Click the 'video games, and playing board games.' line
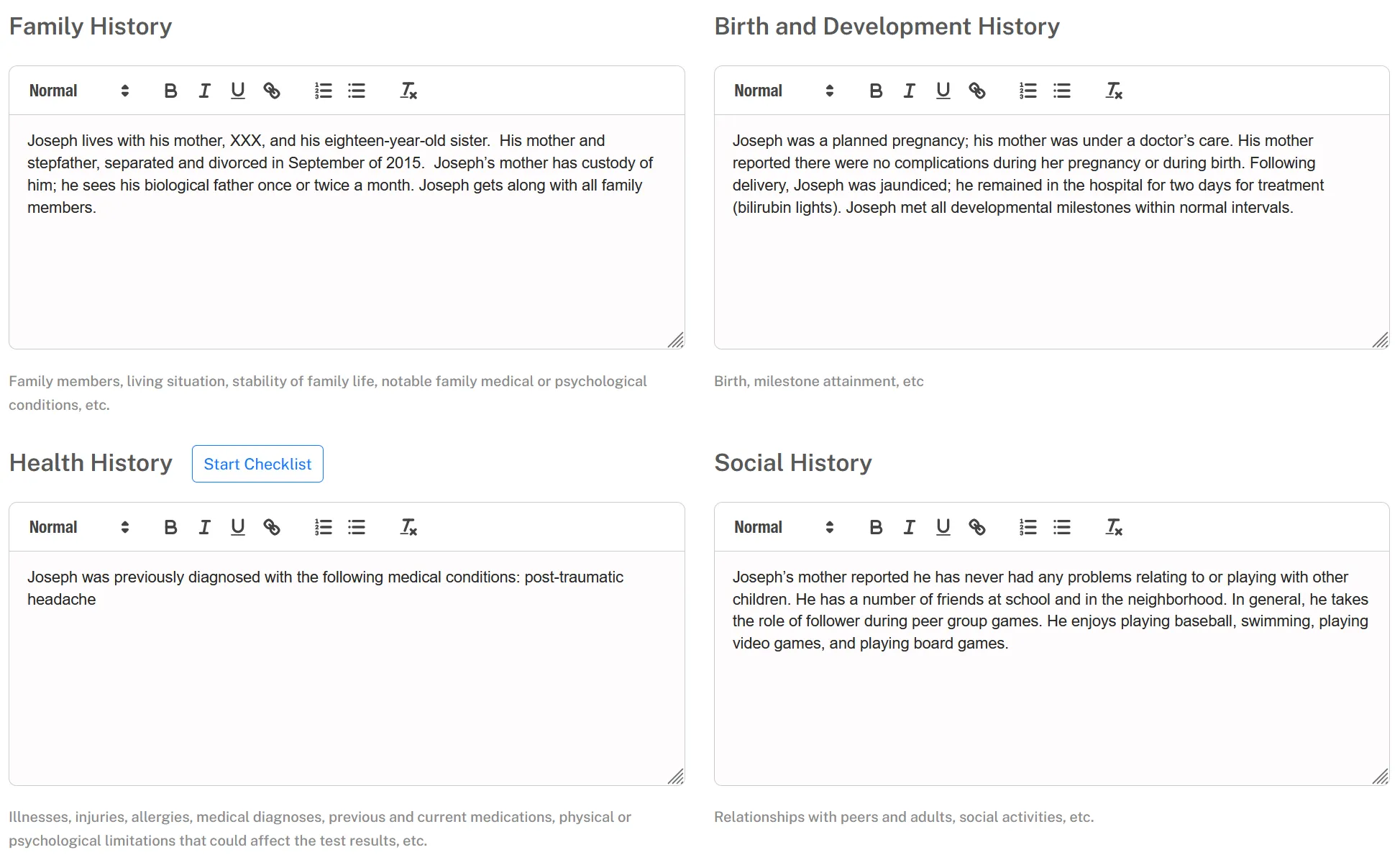Viewport: 1400px width, 860px height. (870, 644)
